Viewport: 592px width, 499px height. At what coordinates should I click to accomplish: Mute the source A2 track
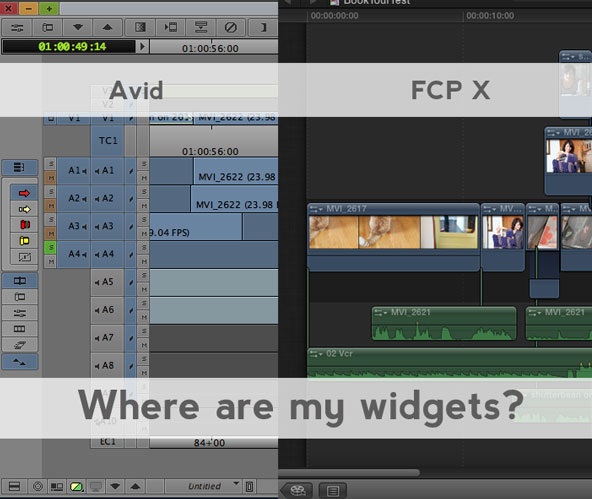tap(50, 206)
